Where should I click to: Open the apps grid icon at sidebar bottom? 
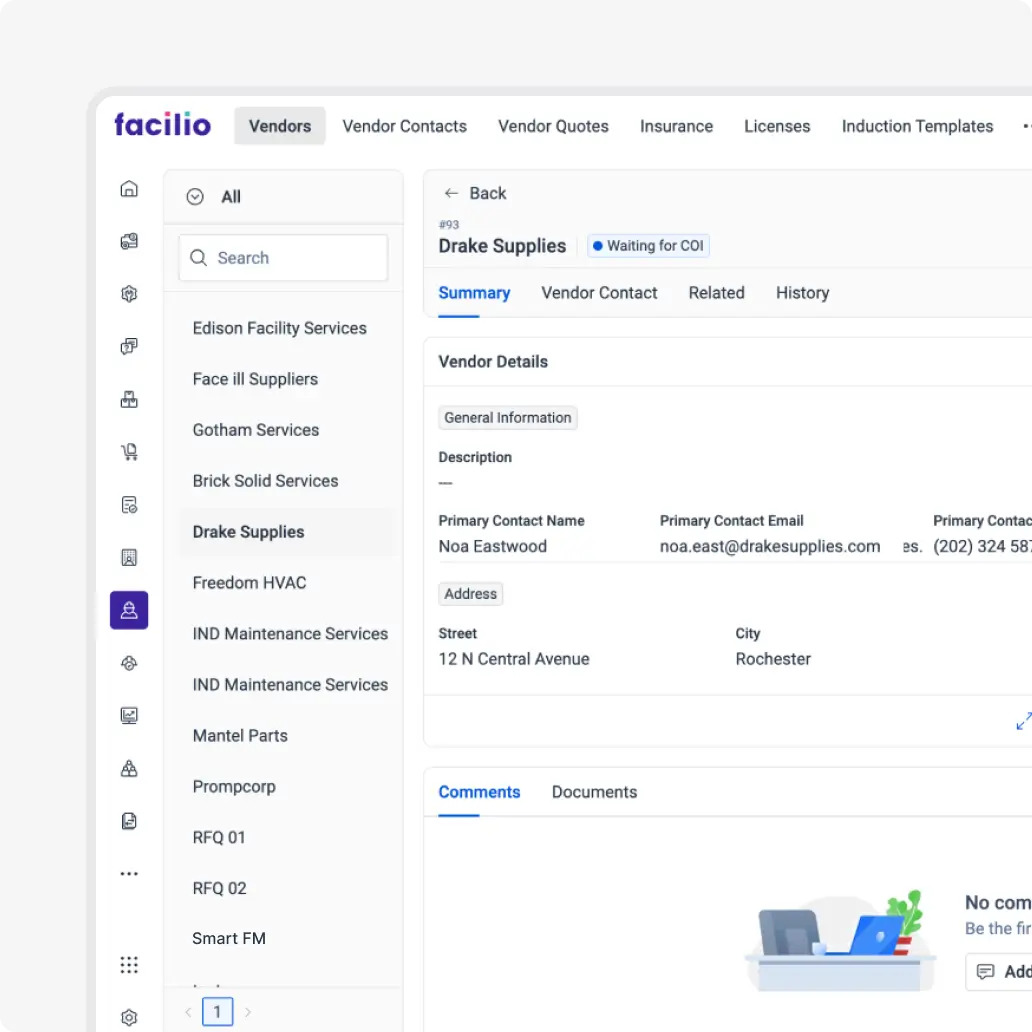coord(129,964)
